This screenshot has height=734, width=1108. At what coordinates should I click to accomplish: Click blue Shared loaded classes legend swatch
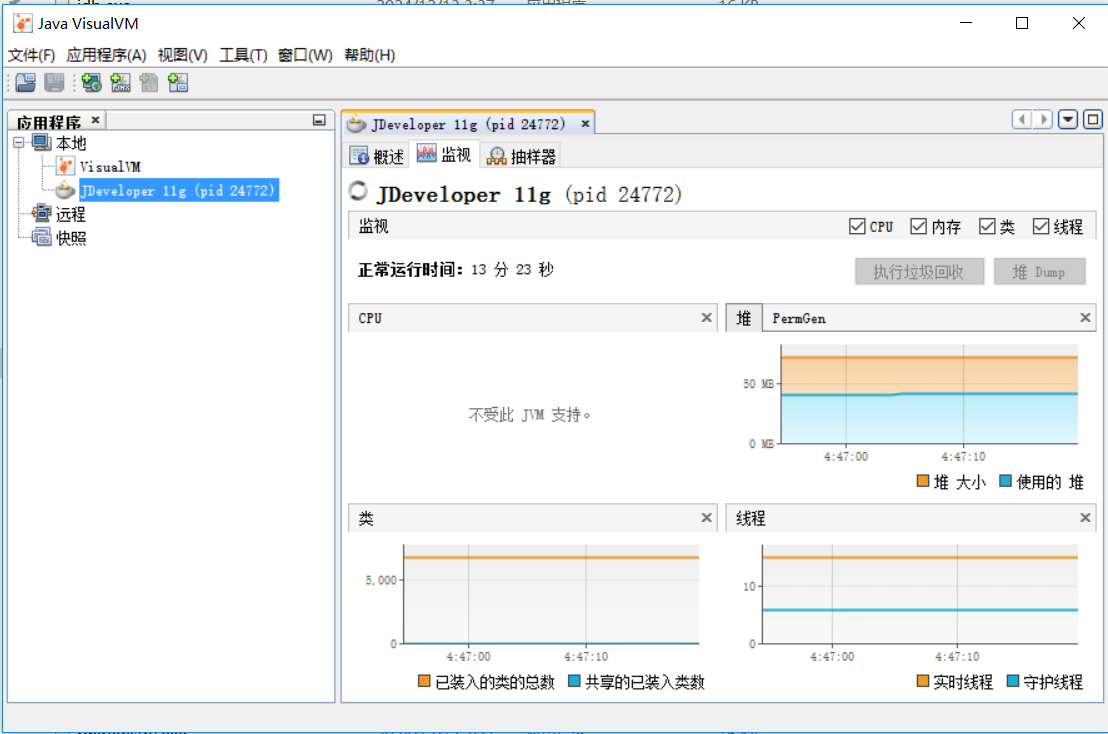[574, 681]
